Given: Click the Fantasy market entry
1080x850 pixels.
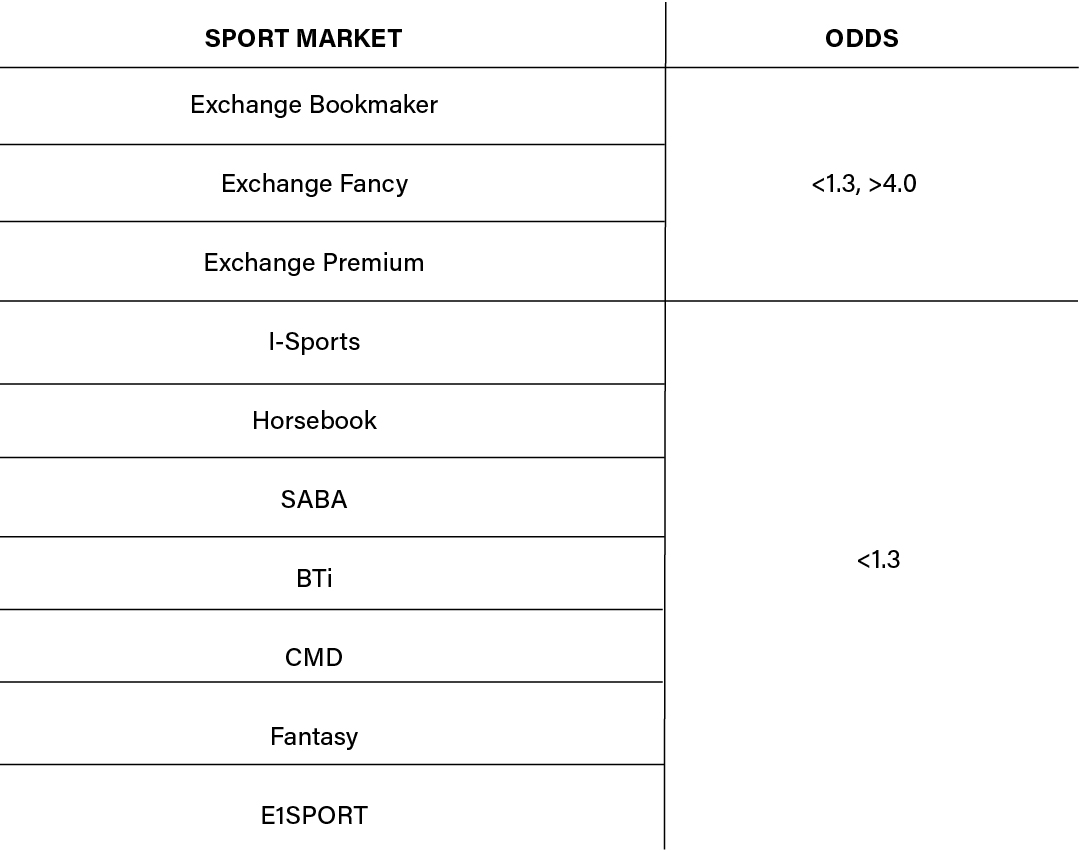Looking at the screenshot, I should click(x=314, y=737).
